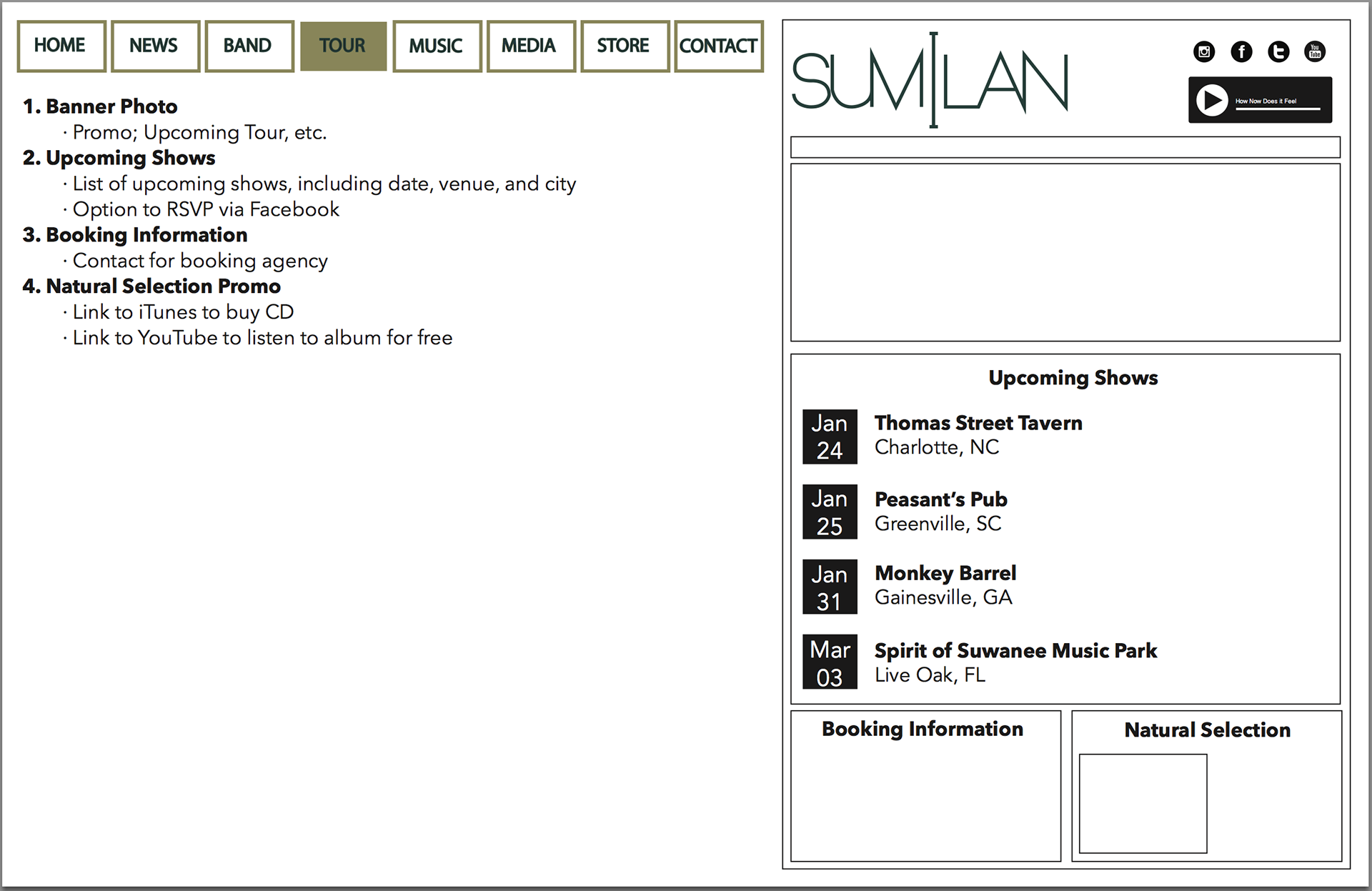This screenshot has height=891, width=1372.
Task: Select the Jan 24 date badge
Action: (830, 437)
